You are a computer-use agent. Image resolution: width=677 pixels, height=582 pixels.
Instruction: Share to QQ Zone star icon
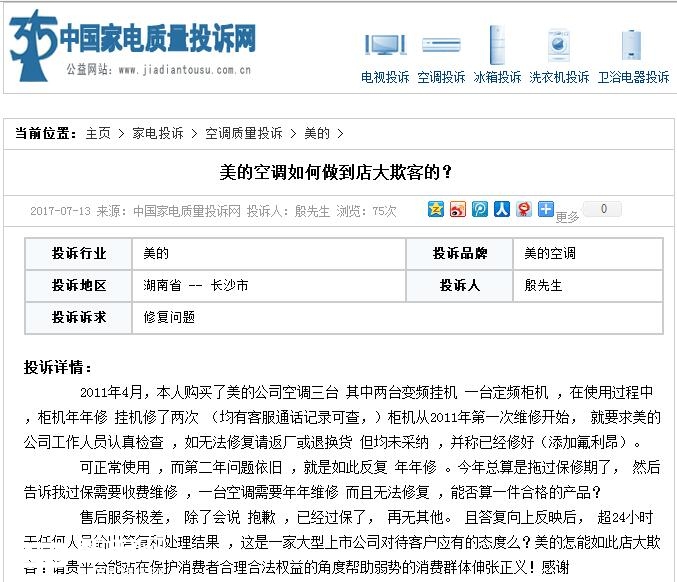pos(436,209)
